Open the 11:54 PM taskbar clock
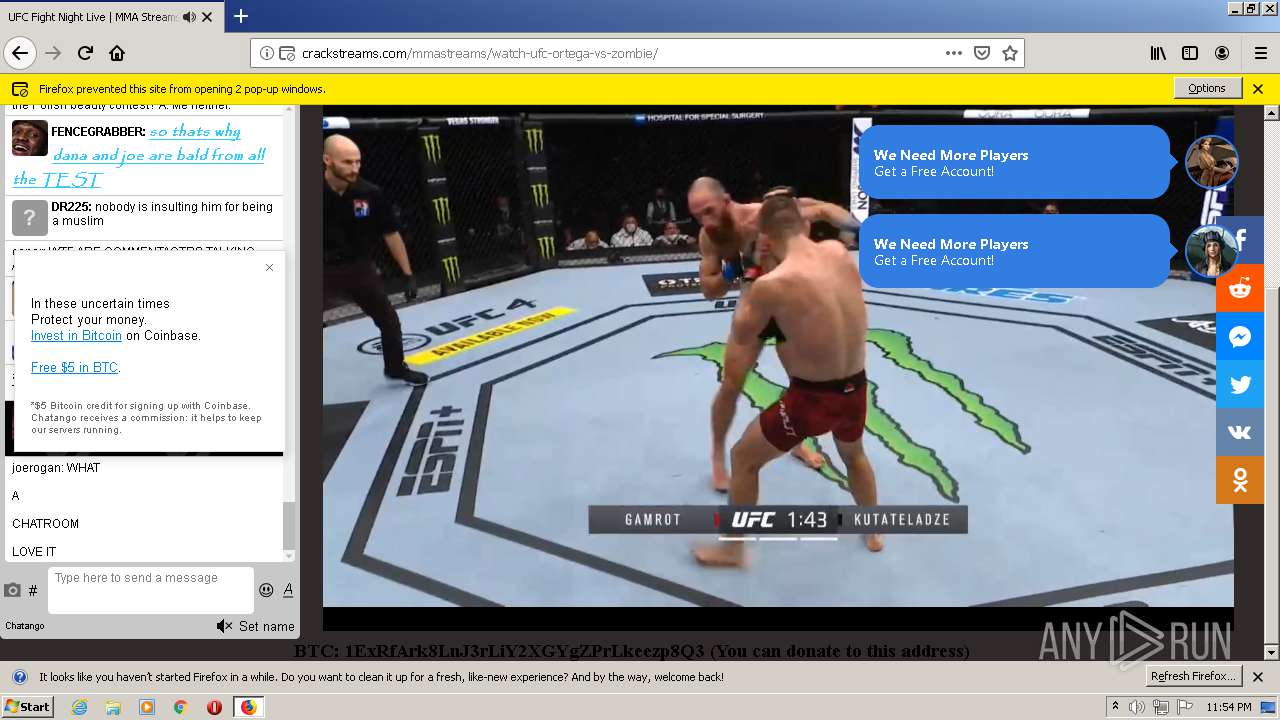This screenshot has height=720, width=1280. coord(1229,707)
